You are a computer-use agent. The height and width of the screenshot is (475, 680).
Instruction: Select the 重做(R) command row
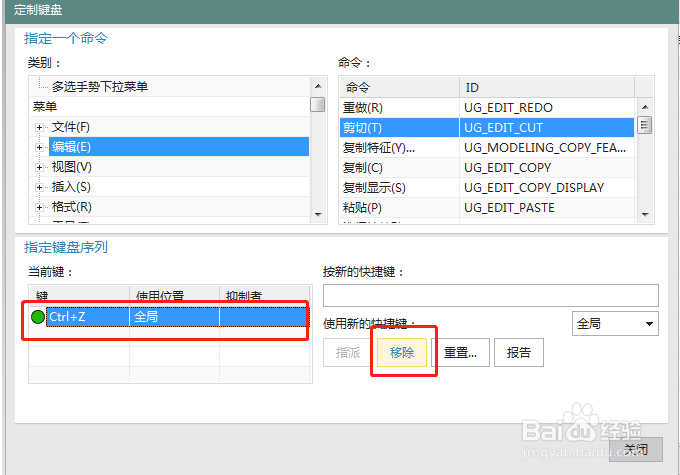[487, 108]
